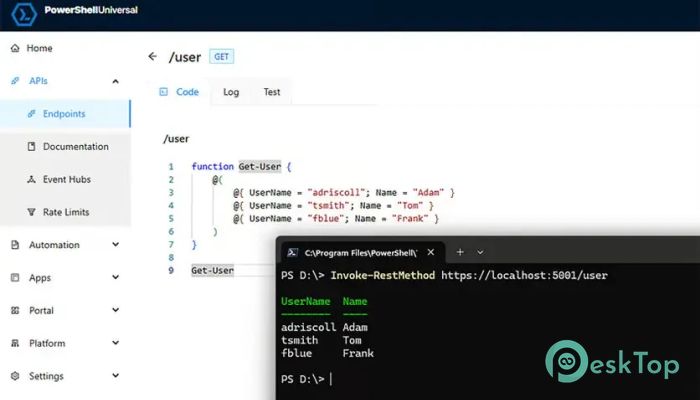Open the terminal profile dropdown arrow

click(x=480, y=252)
